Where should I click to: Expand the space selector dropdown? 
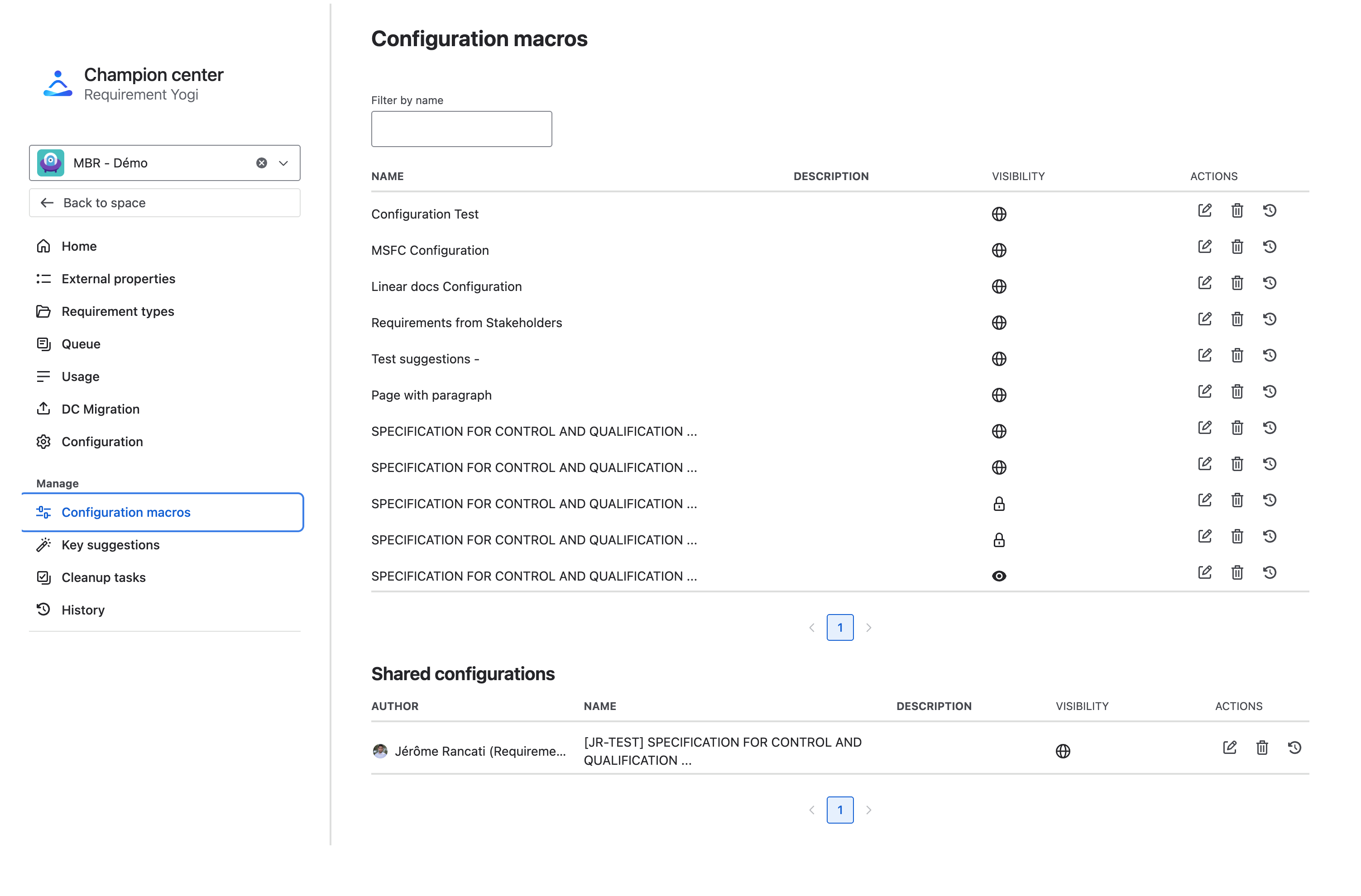pyautogui.click(x=283, y=163)
